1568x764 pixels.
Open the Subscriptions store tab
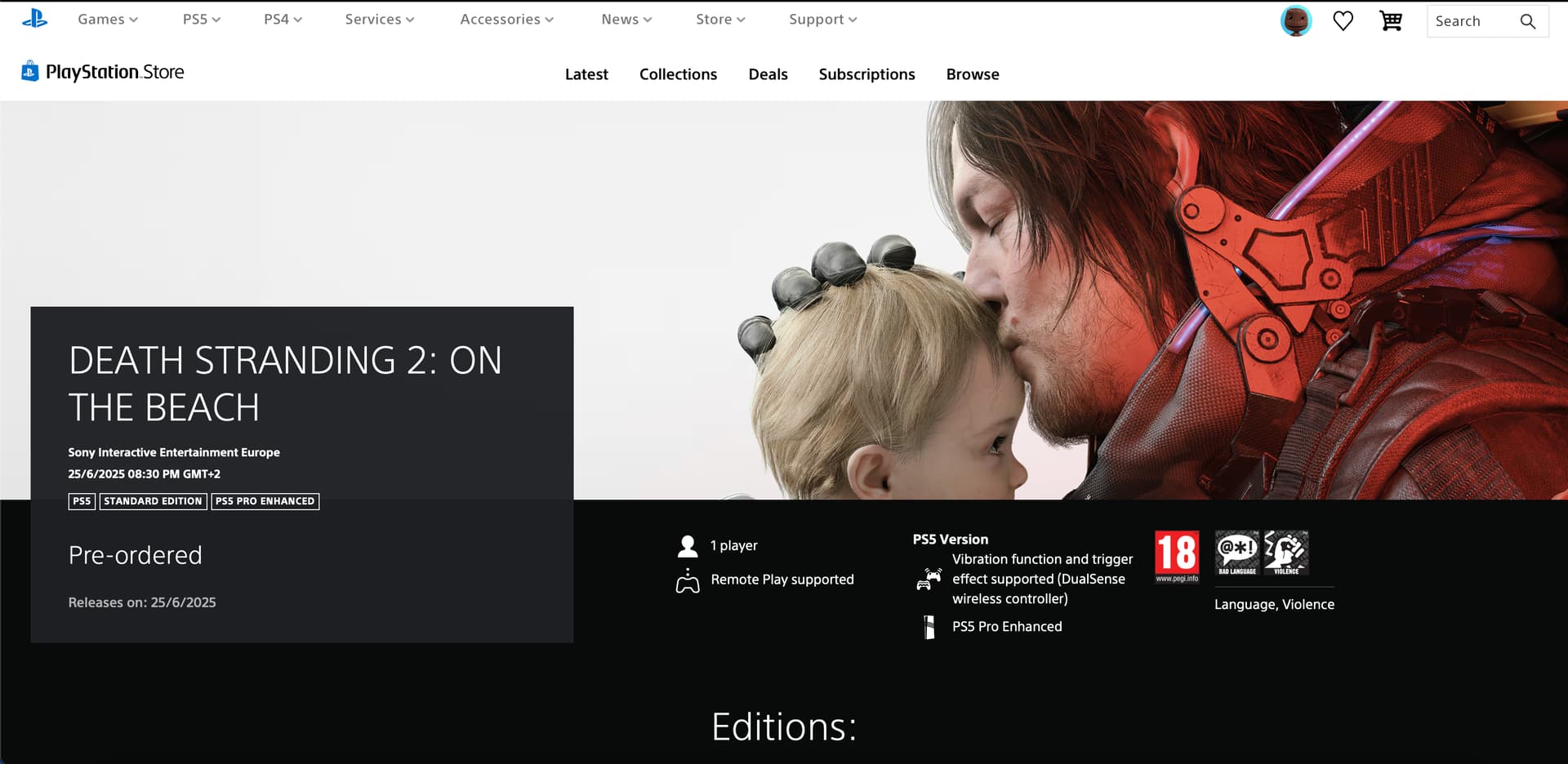[x=866, y=74]
